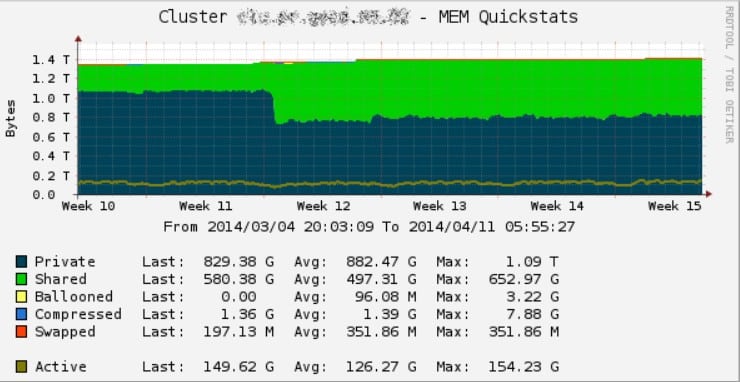Screen dimensions: 740x382
Task: Click the 'Compressed' legend label
Action: tap(78, 314)
